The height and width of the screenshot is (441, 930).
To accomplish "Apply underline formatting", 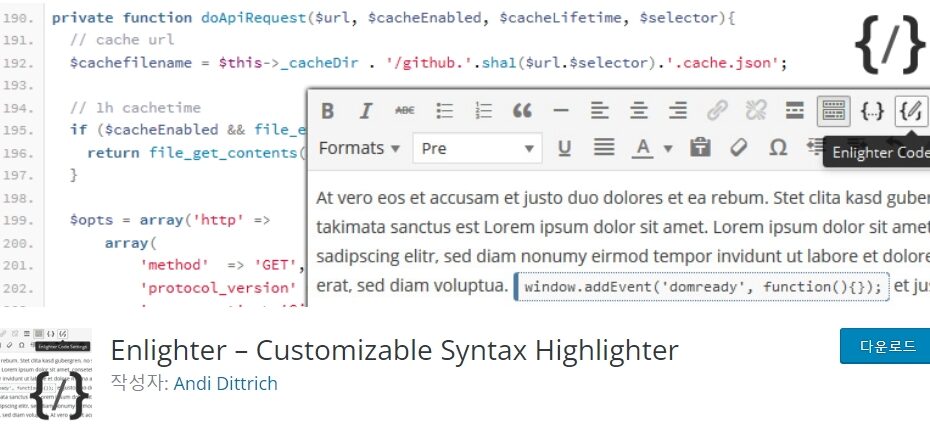I will 565,148.
